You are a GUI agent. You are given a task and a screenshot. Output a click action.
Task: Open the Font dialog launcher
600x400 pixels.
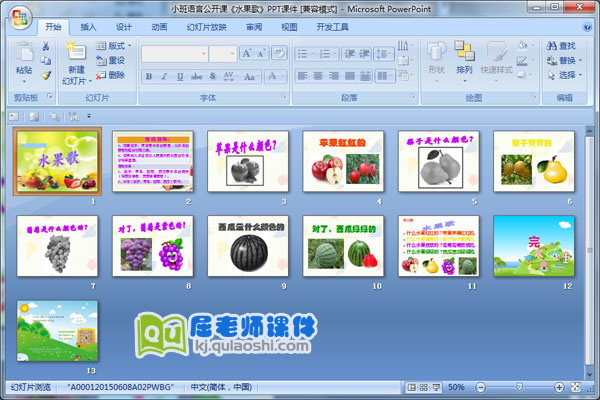(284, 96)
